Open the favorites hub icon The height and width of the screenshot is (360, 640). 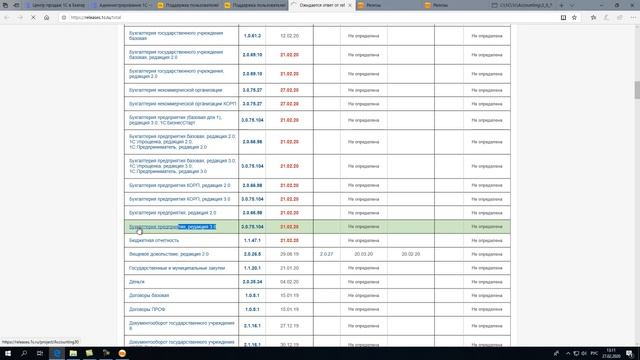pyautogui.click(x=593, y=18)
